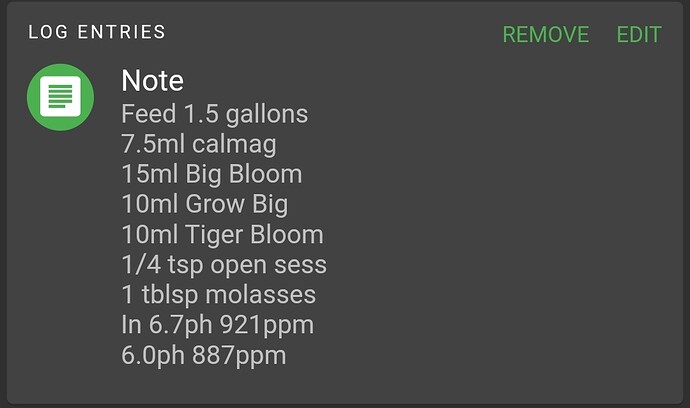Click the '1/4 tsp open sess' line

224,265
